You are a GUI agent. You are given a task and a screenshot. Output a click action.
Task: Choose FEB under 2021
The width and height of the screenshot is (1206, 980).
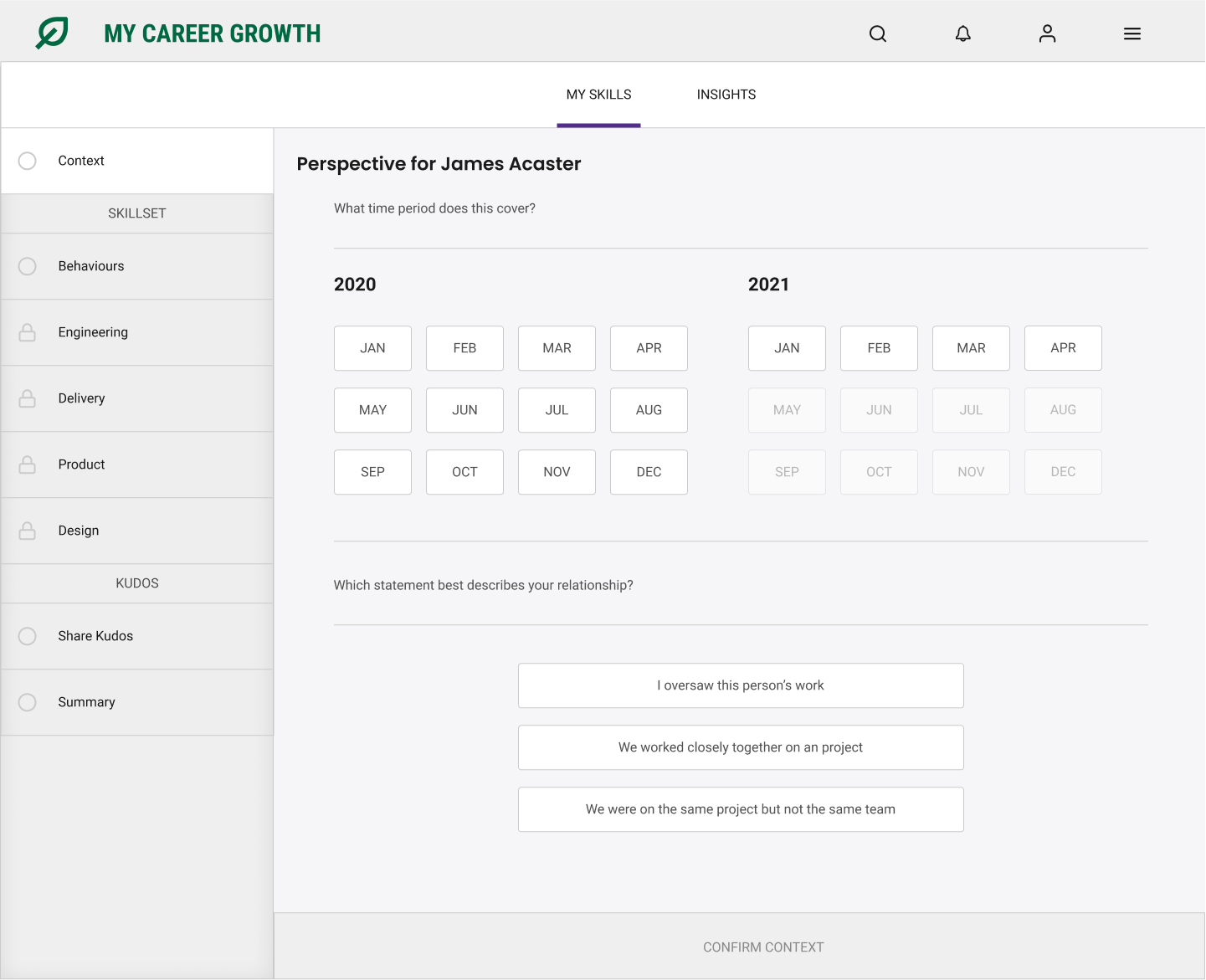(x=879, y=348)
